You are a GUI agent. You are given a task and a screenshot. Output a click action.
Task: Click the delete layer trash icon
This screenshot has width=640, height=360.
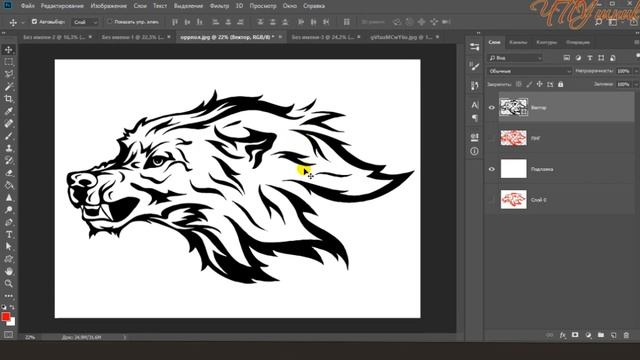[x=626, y=335]
